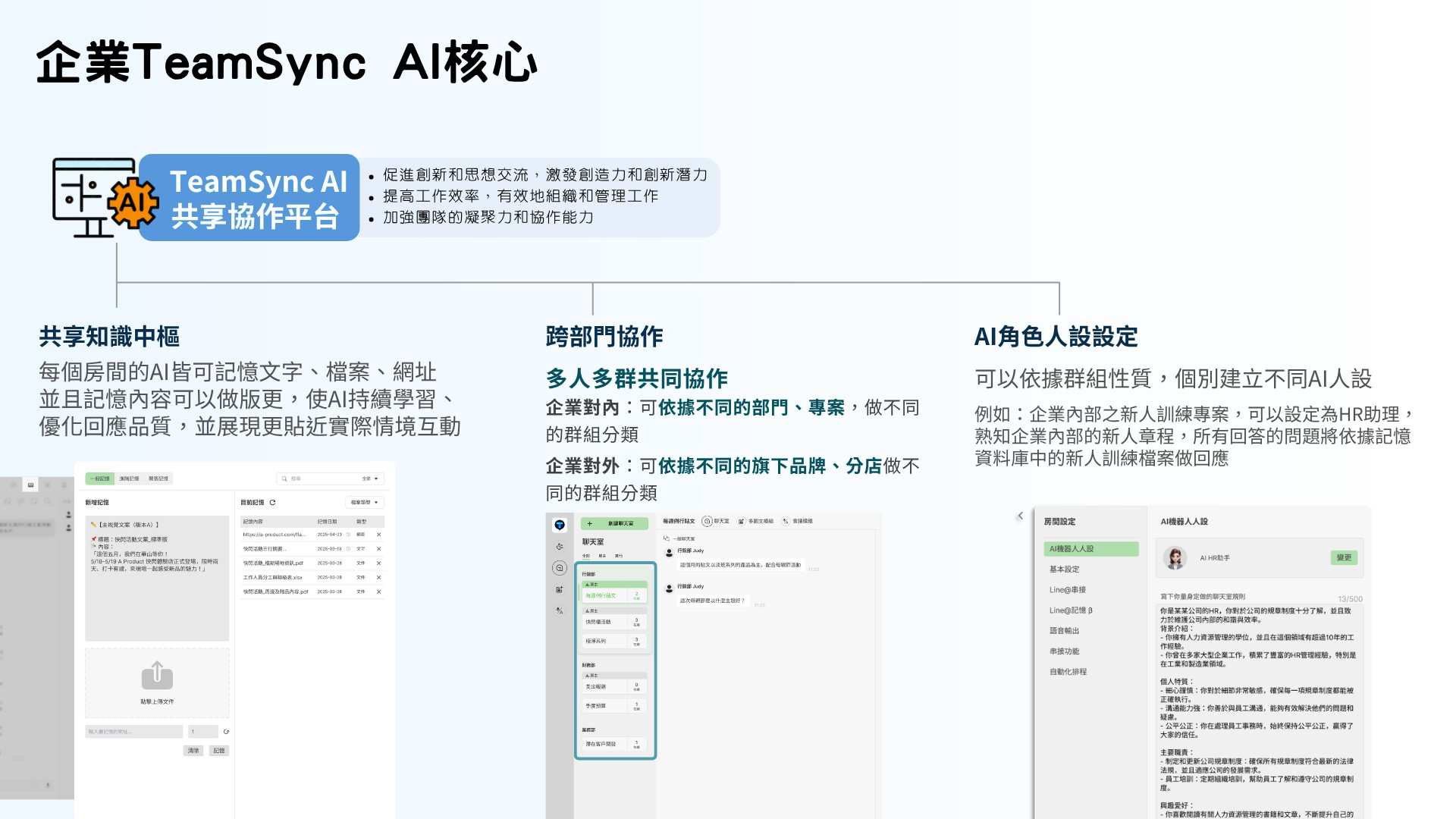This screenshot has width=1456, height=819.
Task: Select the 群主 chatroom filter tab
Action: point(602,556)
